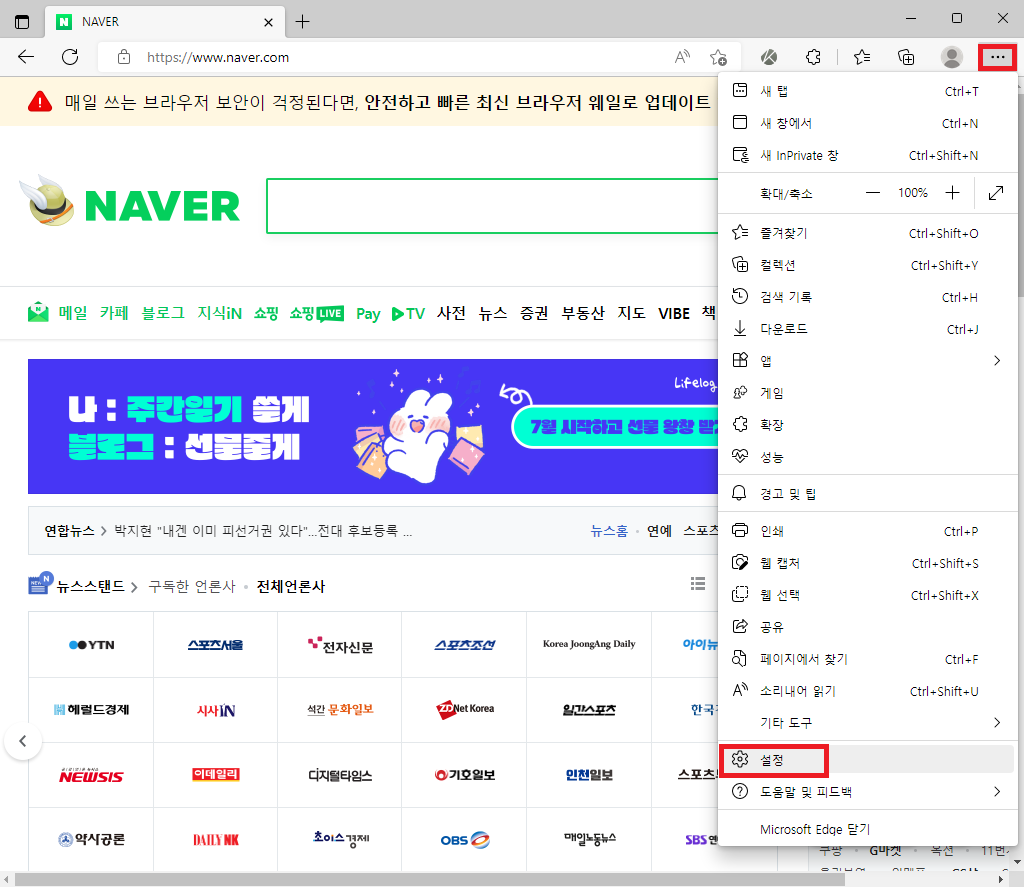1024x887 pixels.
Task: Enter full screen with the expand arrow icon
Action: [x=995, y=193]
